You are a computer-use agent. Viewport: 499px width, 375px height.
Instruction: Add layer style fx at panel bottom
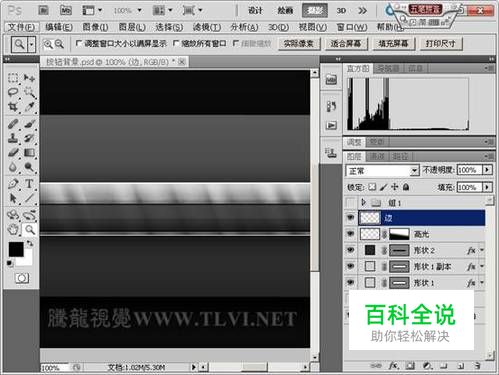click(x=393, y=366)
